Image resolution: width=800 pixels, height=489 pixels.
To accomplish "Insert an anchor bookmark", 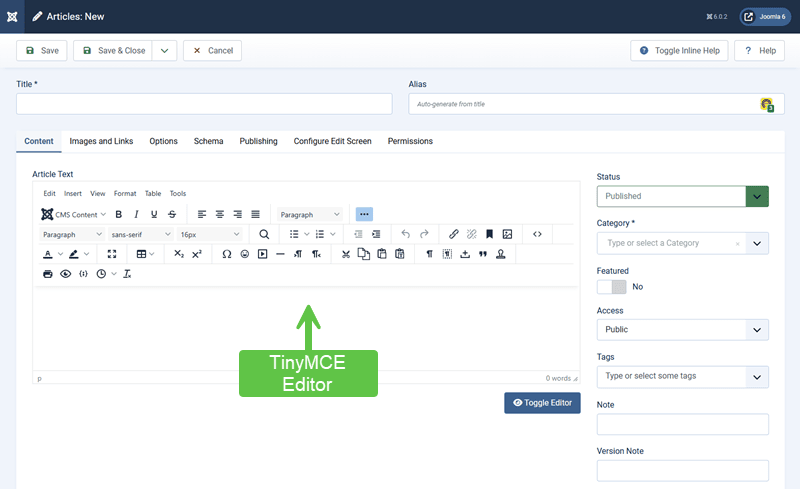I will coord(489,234).
